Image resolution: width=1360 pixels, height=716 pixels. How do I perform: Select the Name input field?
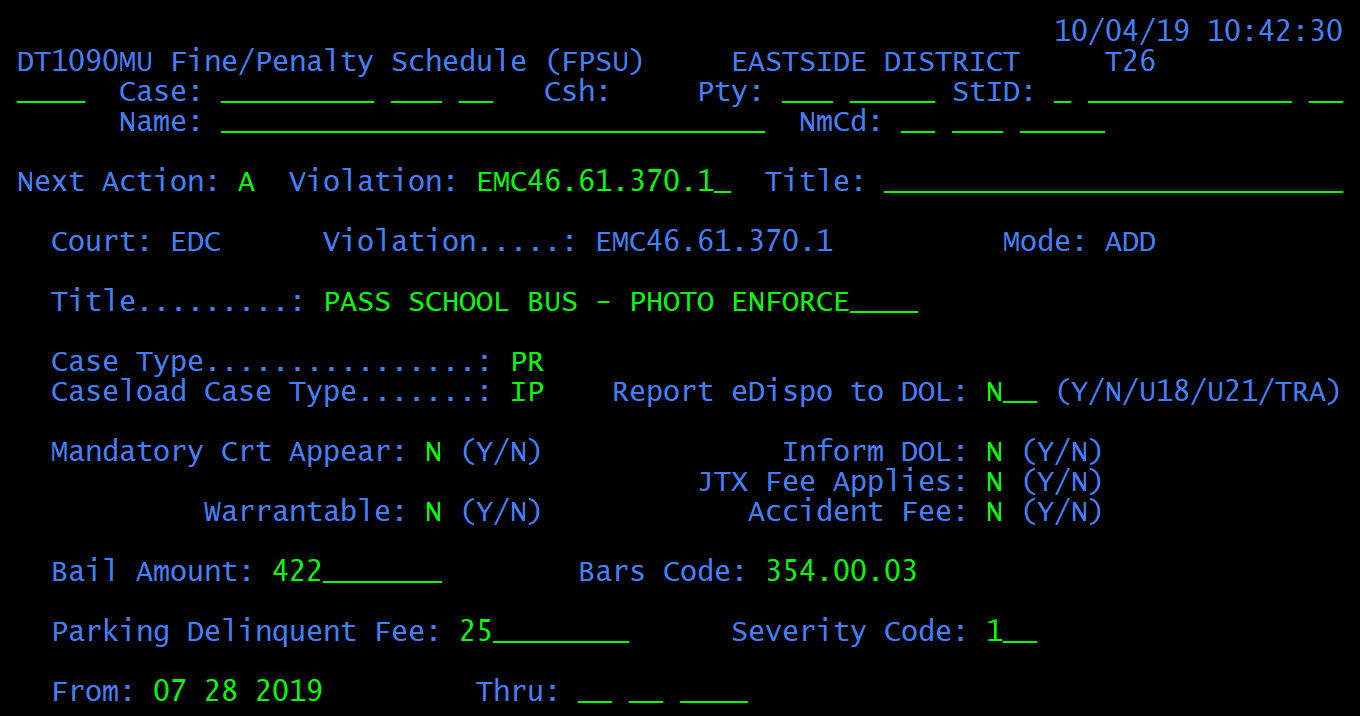(x=493, y=122)
